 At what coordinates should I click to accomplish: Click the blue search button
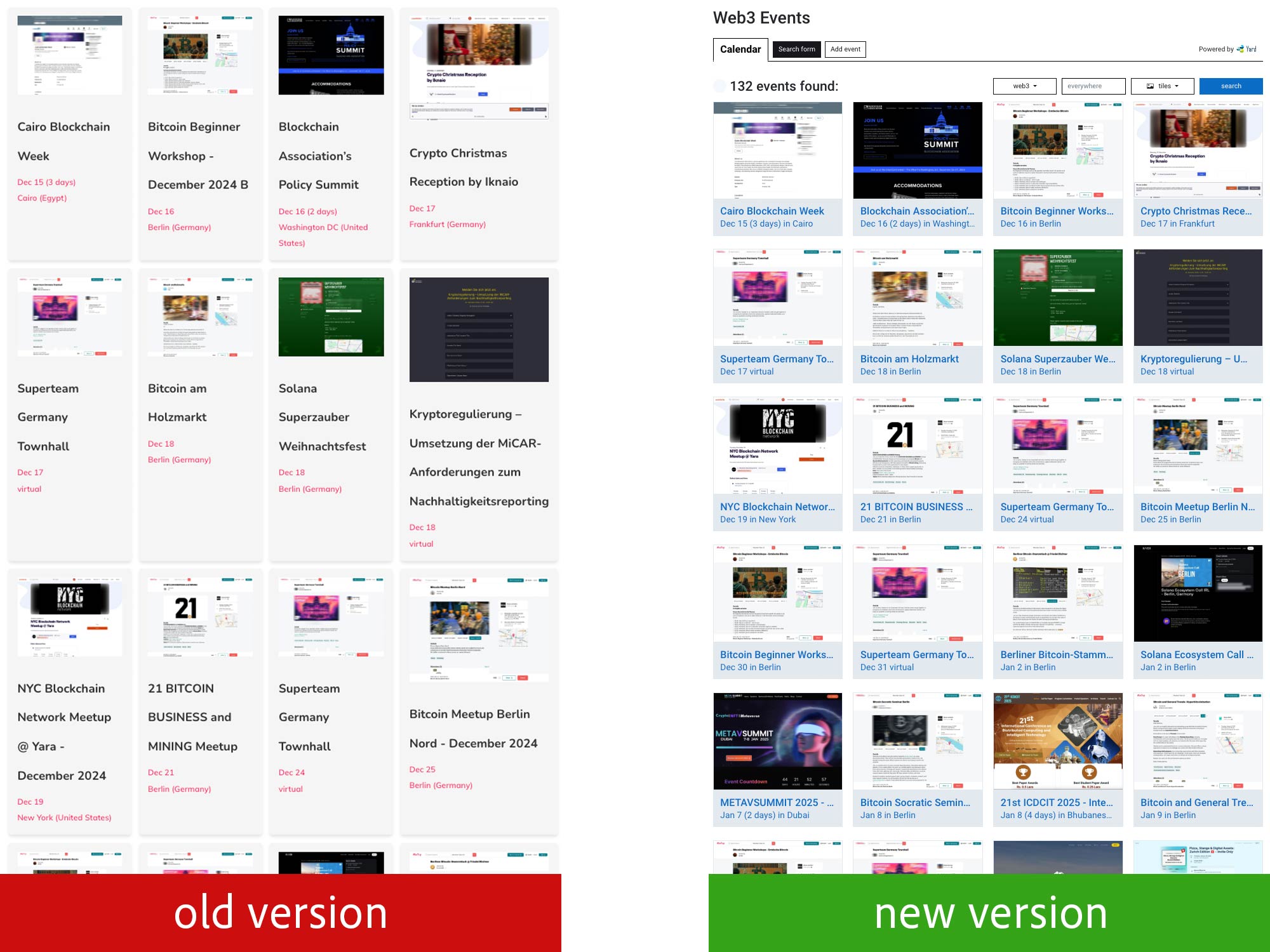pos(1231,86)
